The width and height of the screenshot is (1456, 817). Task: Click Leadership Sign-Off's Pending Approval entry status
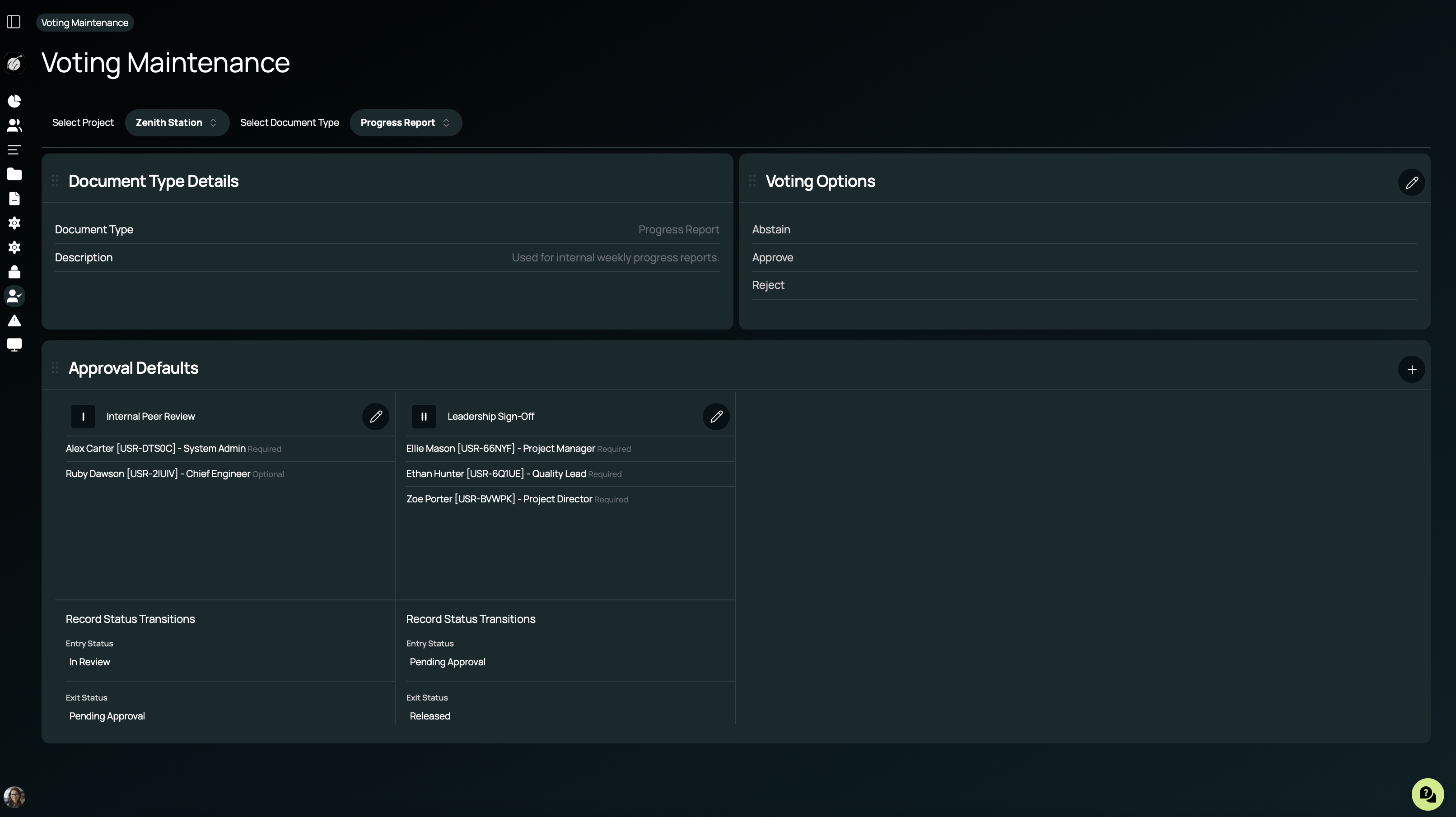pyautogui.click(x=448, y=662)
